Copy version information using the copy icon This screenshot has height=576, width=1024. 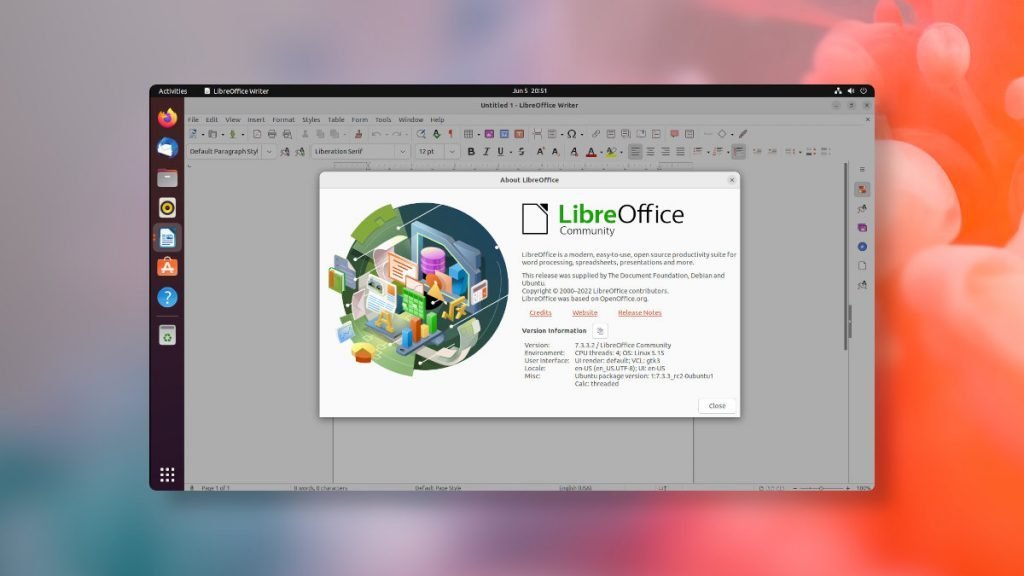tap(600, 330)
